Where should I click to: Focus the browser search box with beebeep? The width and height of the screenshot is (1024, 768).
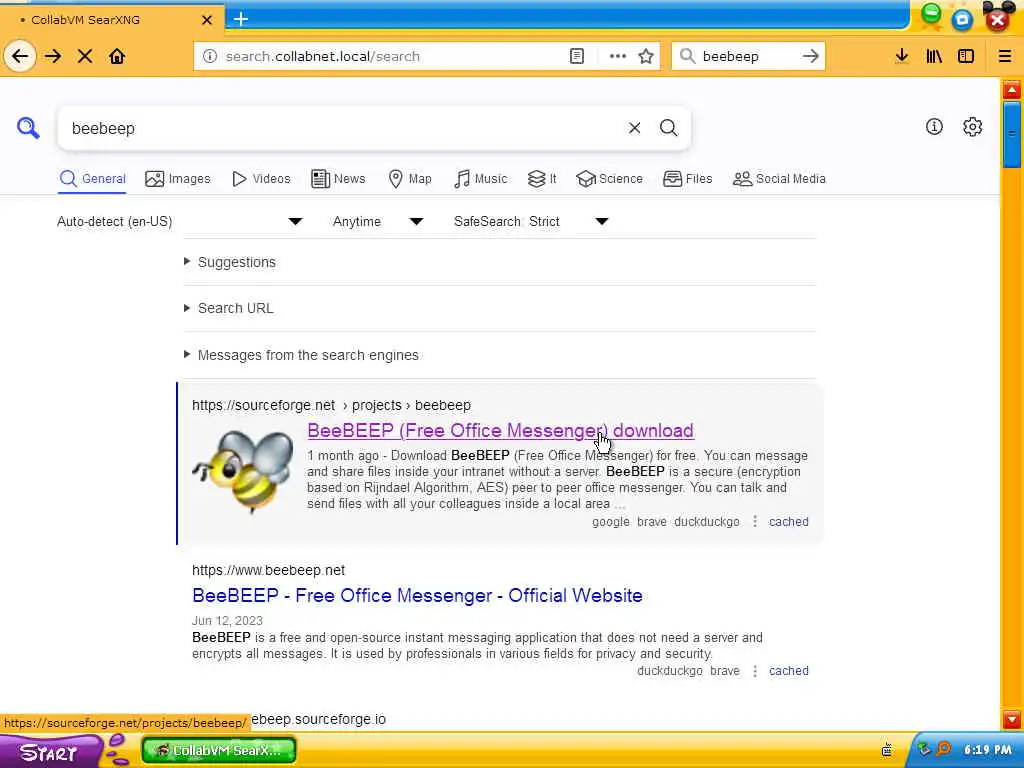point(748,56)
